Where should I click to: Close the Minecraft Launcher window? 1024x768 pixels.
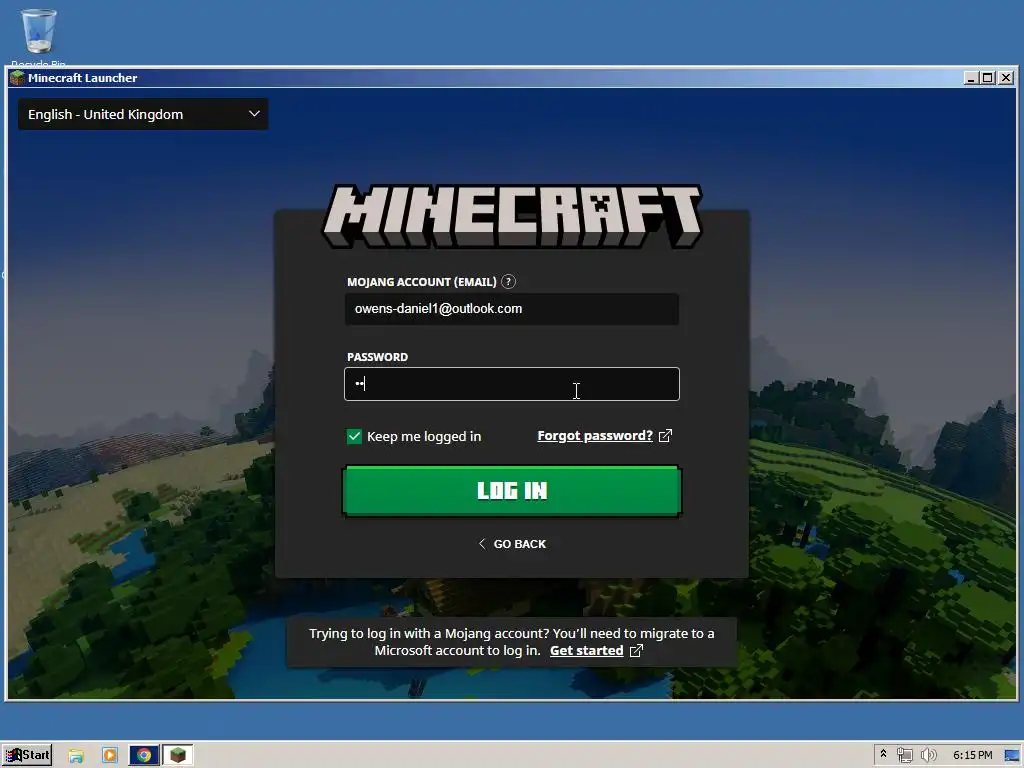click(x=1006, y=78)
